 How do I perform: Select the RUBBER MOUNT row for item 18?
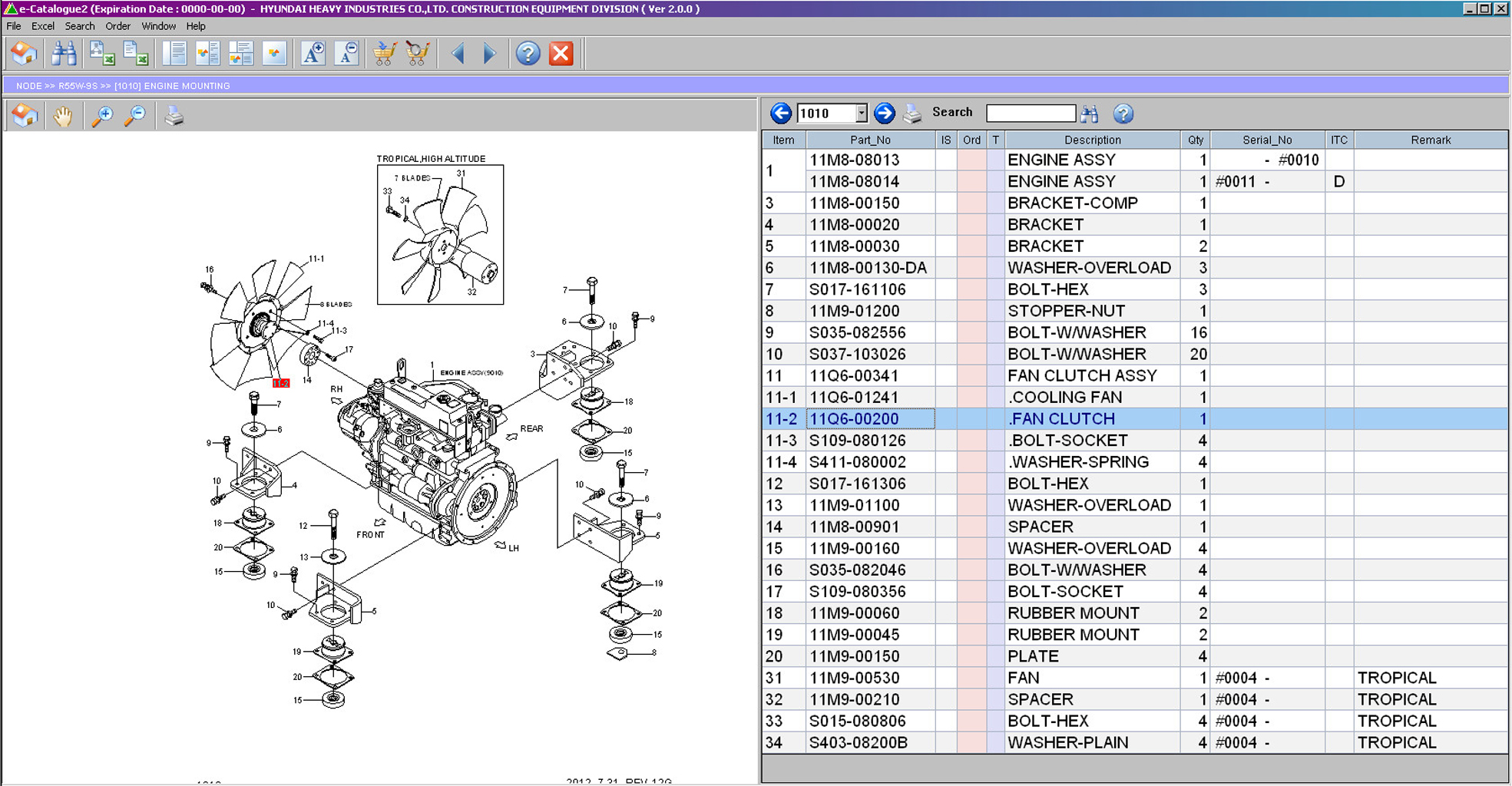[1073, 613]
